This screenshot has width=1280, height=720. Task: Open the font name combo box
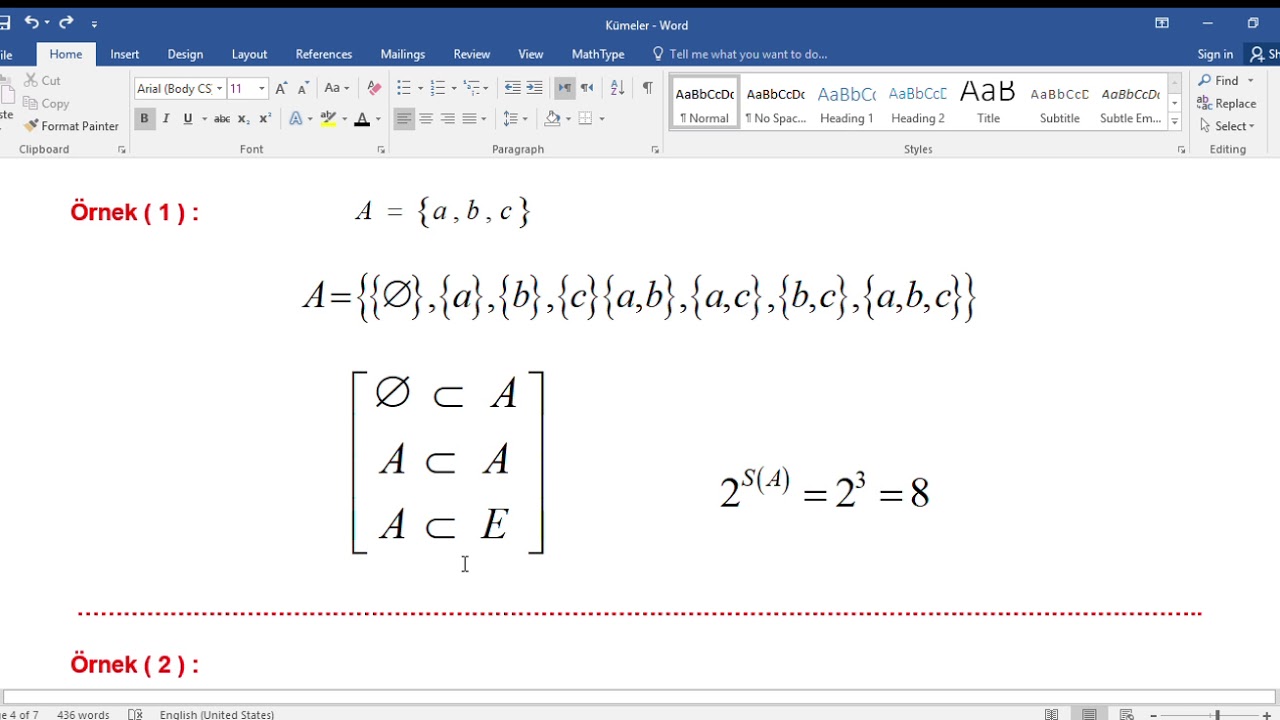coord(179,88)
